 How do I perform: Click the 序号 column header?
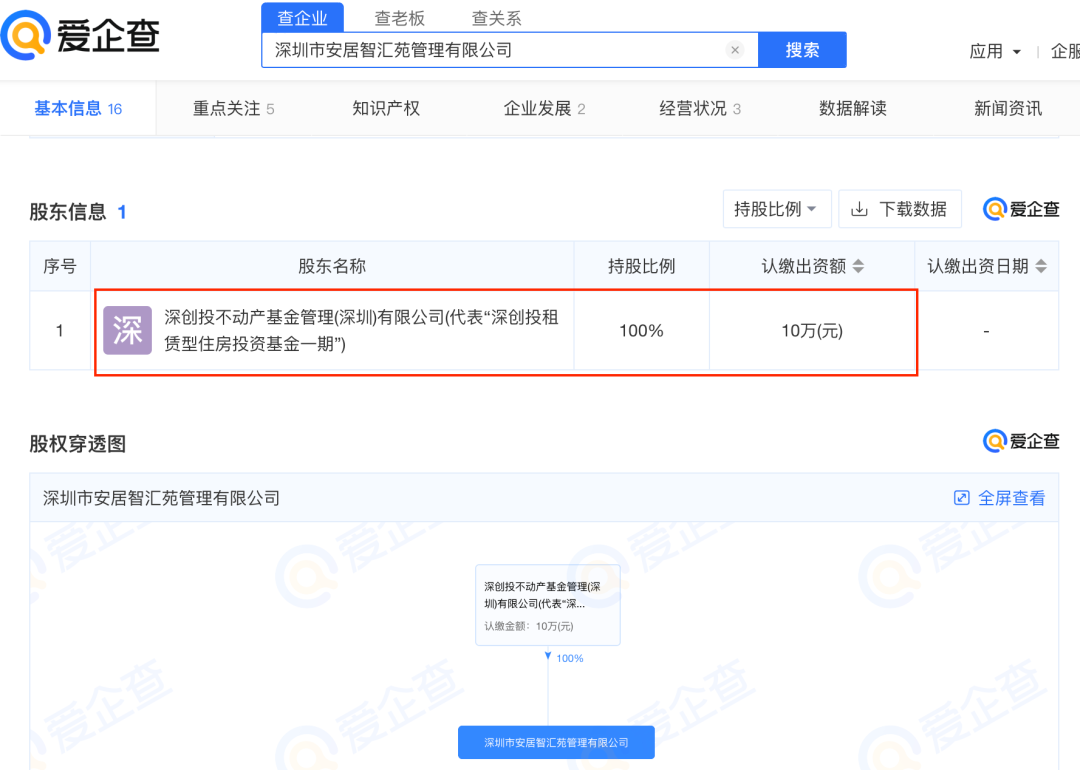tap(60, 266)
